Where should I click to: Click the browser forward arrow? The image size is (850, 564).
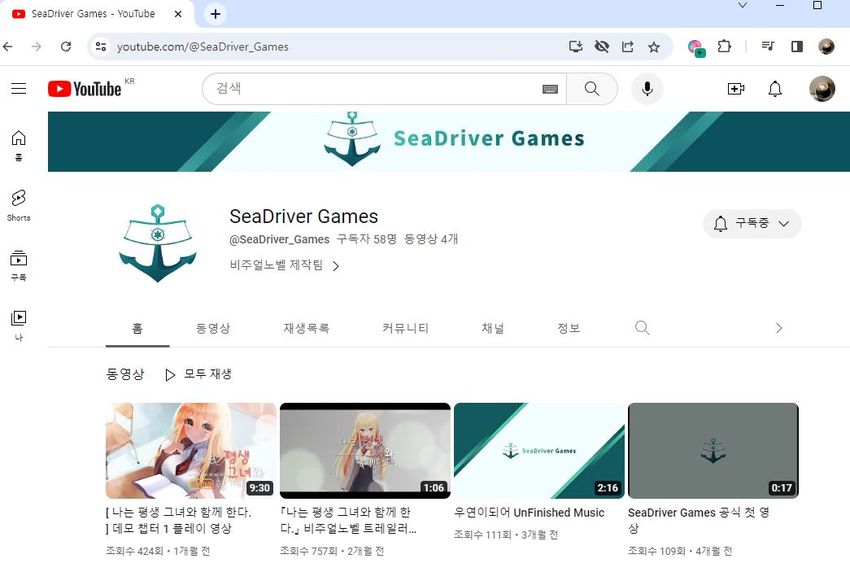pyautogui.click(x=36, y=47)
